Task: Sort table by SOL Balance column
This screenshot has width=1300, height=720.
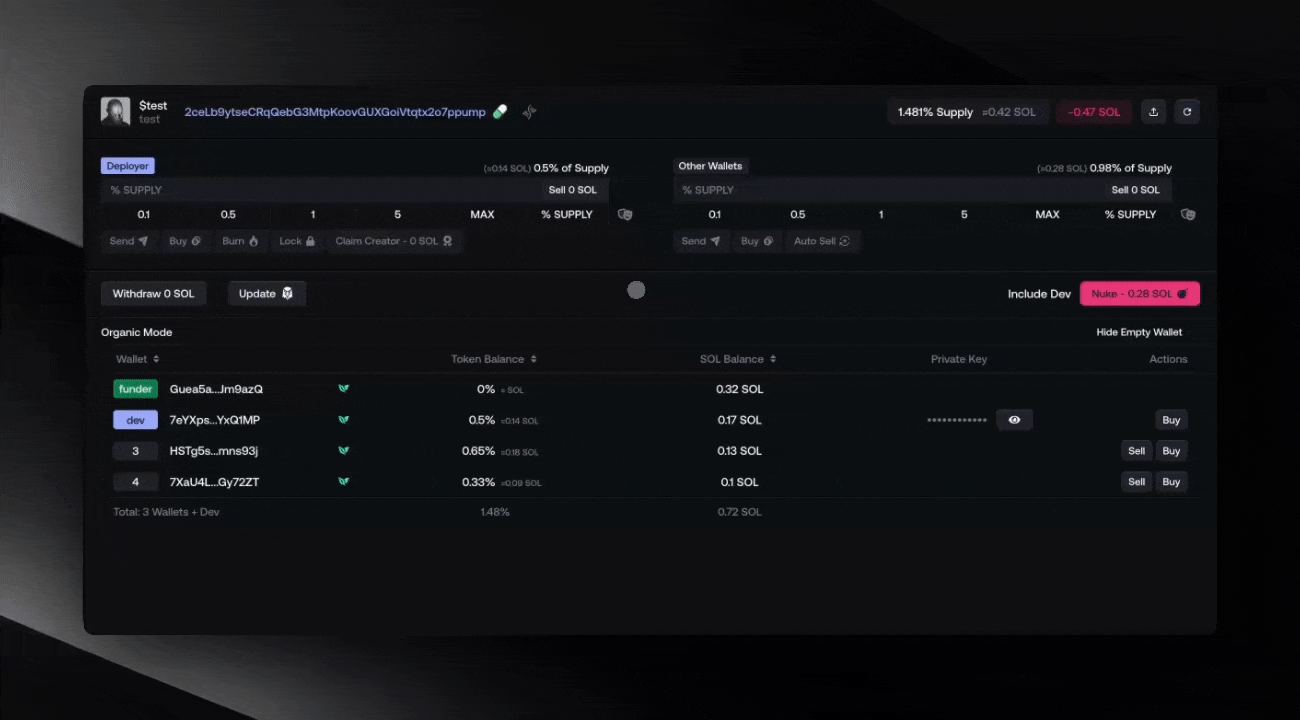Action: pos(737,359)
